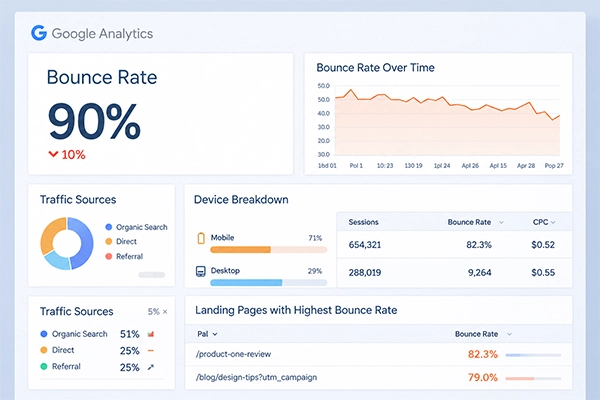
Task: Click Landing Pages with Highest Bounce Rate heading
Action: [x=296, y=310]
